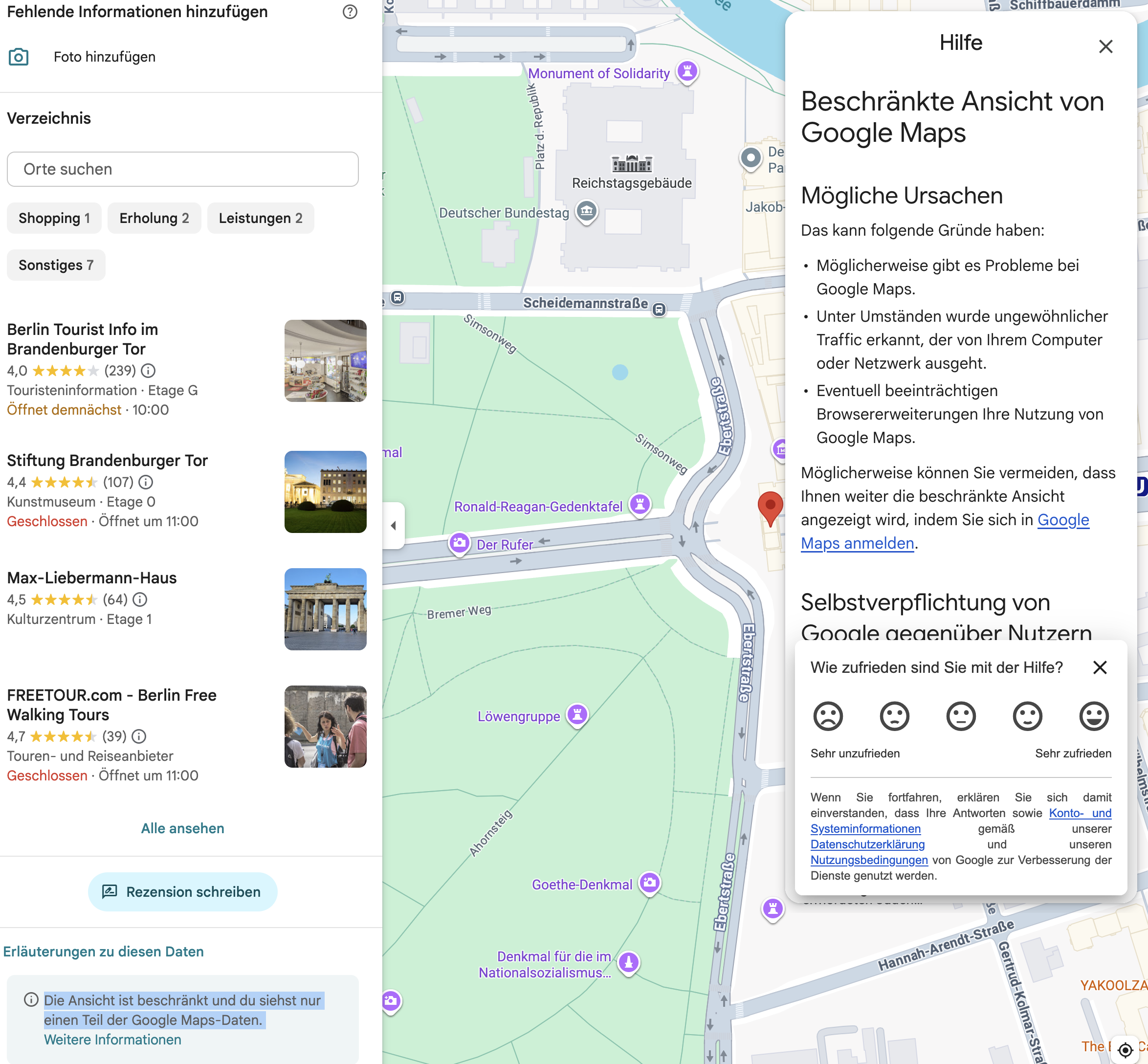Click the help question mark icon
This screenshot has width=1148, height=1064.
350,12
